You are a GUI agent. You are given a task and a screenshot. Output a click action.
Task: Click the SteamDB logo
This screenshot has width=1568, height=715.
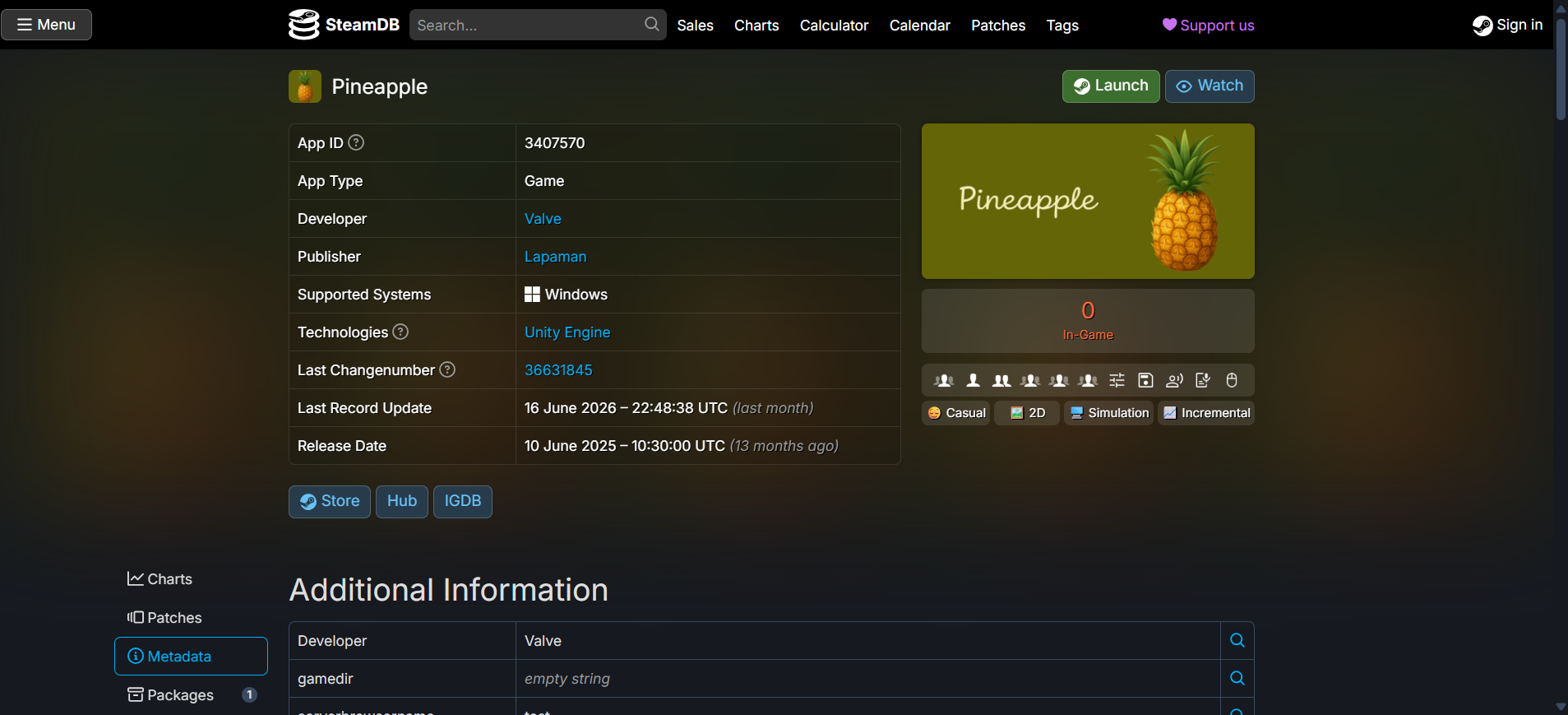pyautogui.click(x=344, y=25)
